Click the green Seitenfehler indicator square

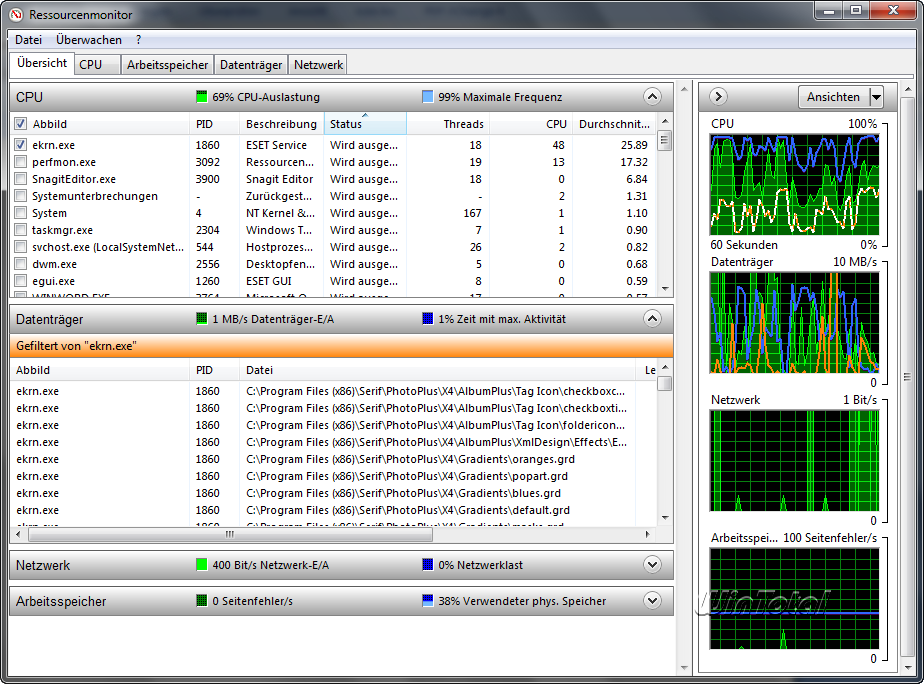202,601
